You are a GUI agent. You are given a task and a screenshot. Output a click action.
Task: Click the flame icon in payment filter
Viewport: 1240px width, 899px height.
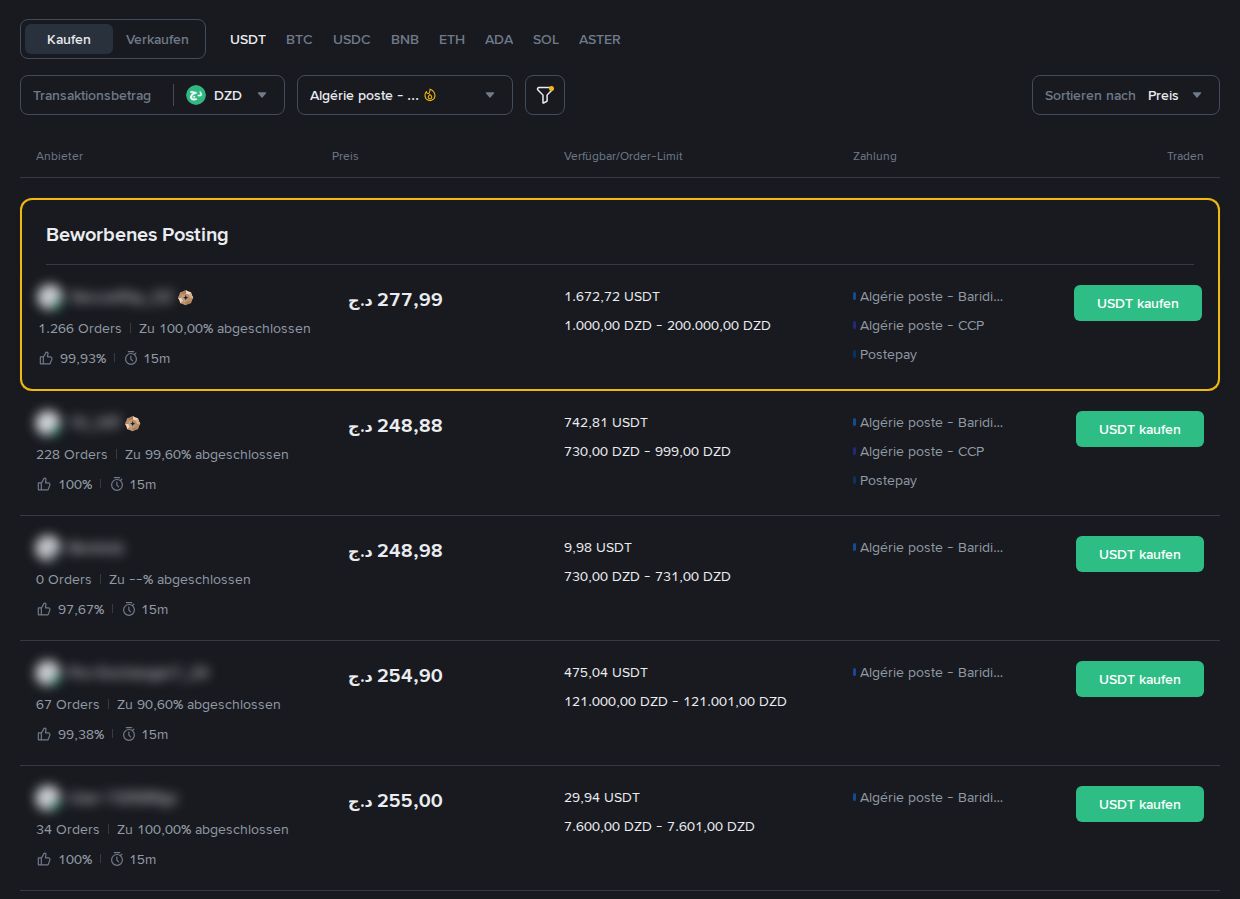click(x=430, y=96)
